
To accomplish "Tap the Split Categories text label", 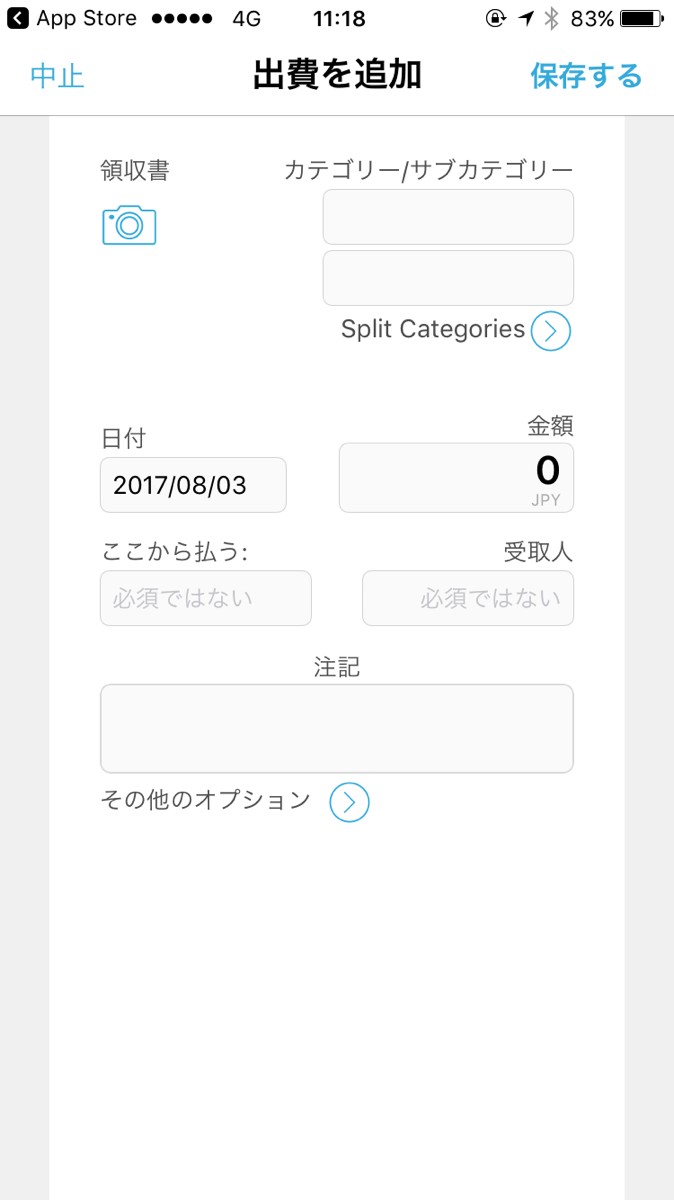I will [x=432, y=329].
